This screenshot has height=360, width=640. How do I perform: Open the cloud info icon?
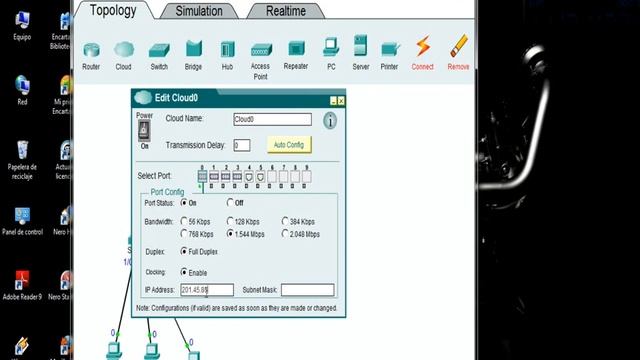click(x=330, y=121)
